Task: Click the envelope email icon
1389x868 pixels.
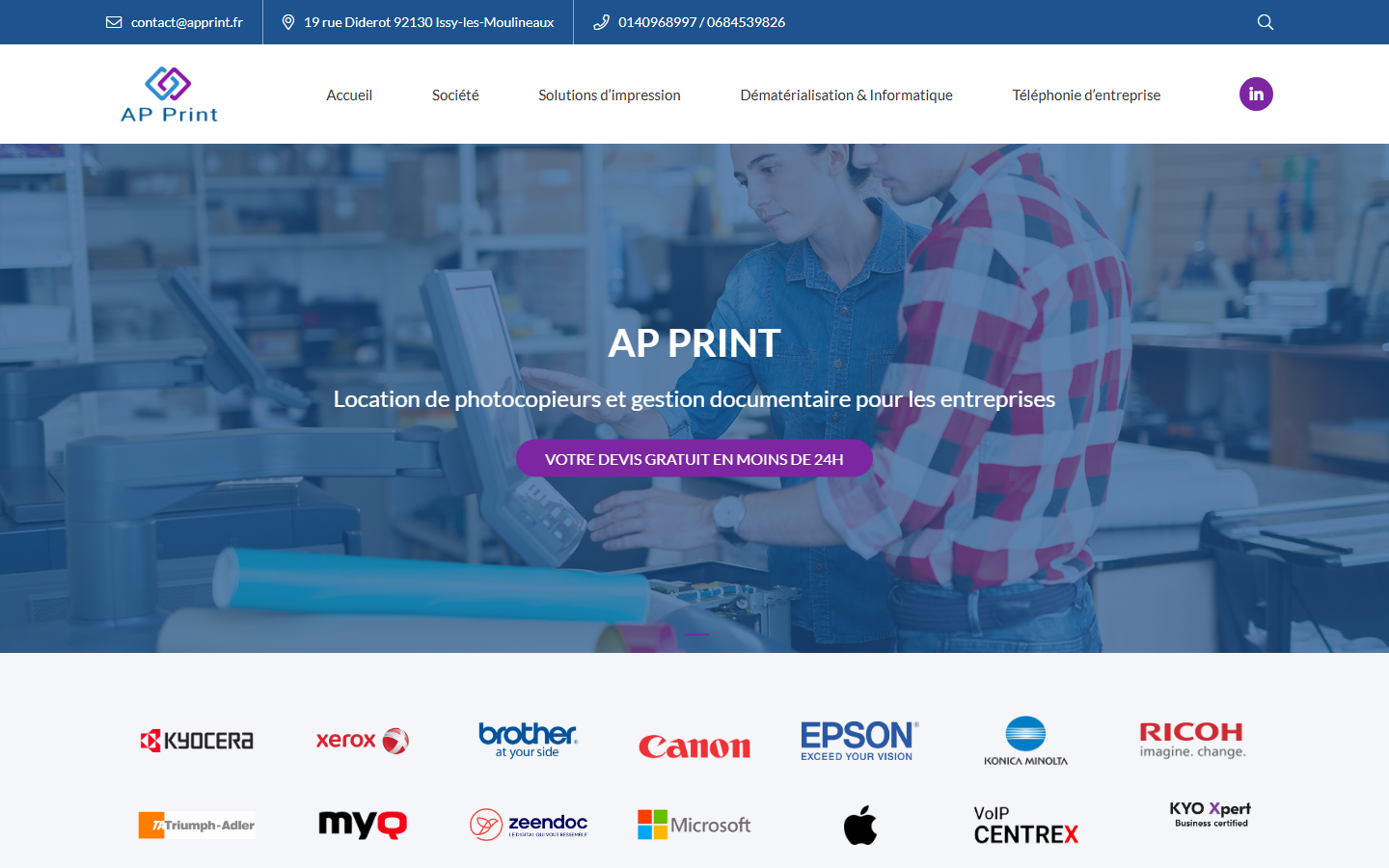Action: tap(114, 22)
